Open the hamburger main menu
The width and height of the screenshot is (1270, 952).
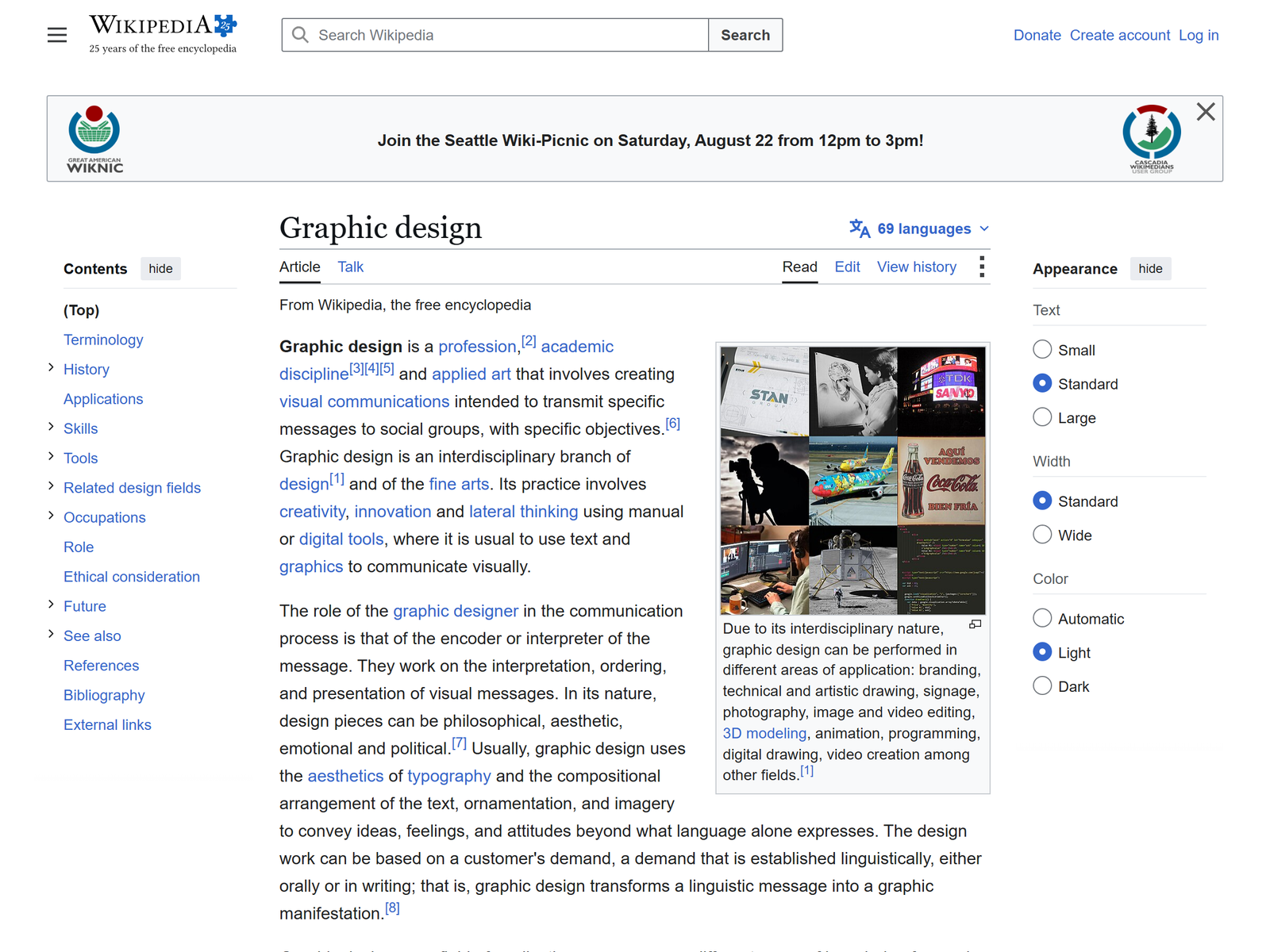pos(57,35)
